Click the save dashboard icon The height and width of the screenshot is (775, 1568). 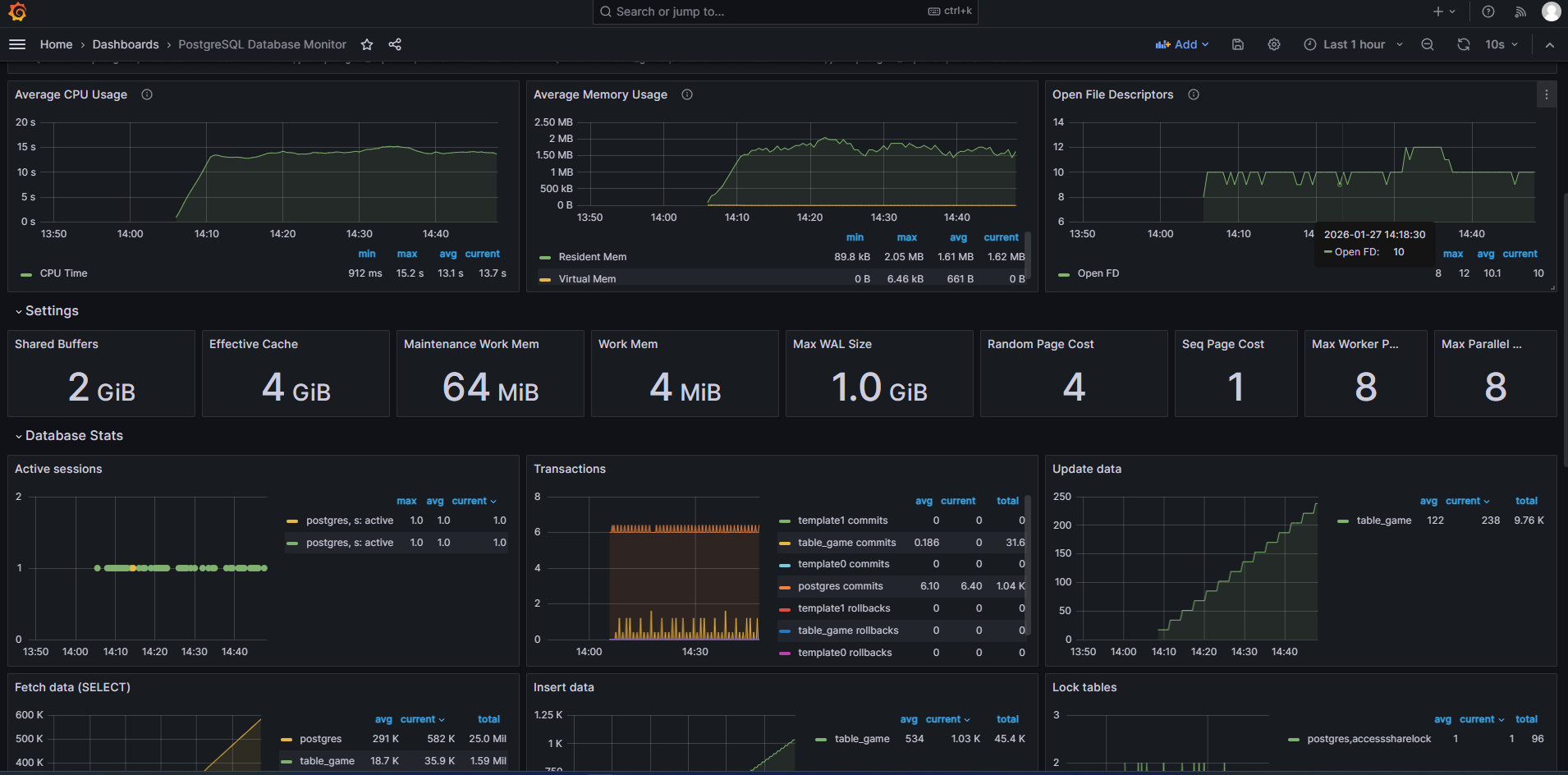pyautogui.click(x=1238, y=44)
